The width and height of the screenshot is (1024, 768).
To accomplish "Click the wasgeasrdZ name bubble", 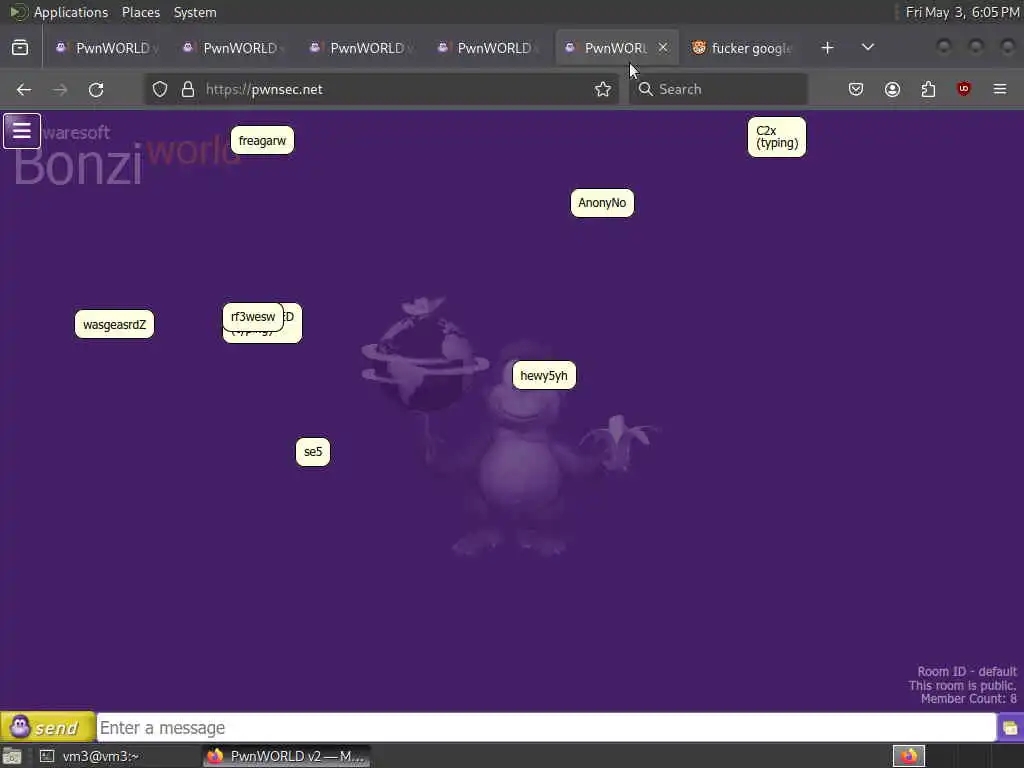I will click(x=114, y=325).
